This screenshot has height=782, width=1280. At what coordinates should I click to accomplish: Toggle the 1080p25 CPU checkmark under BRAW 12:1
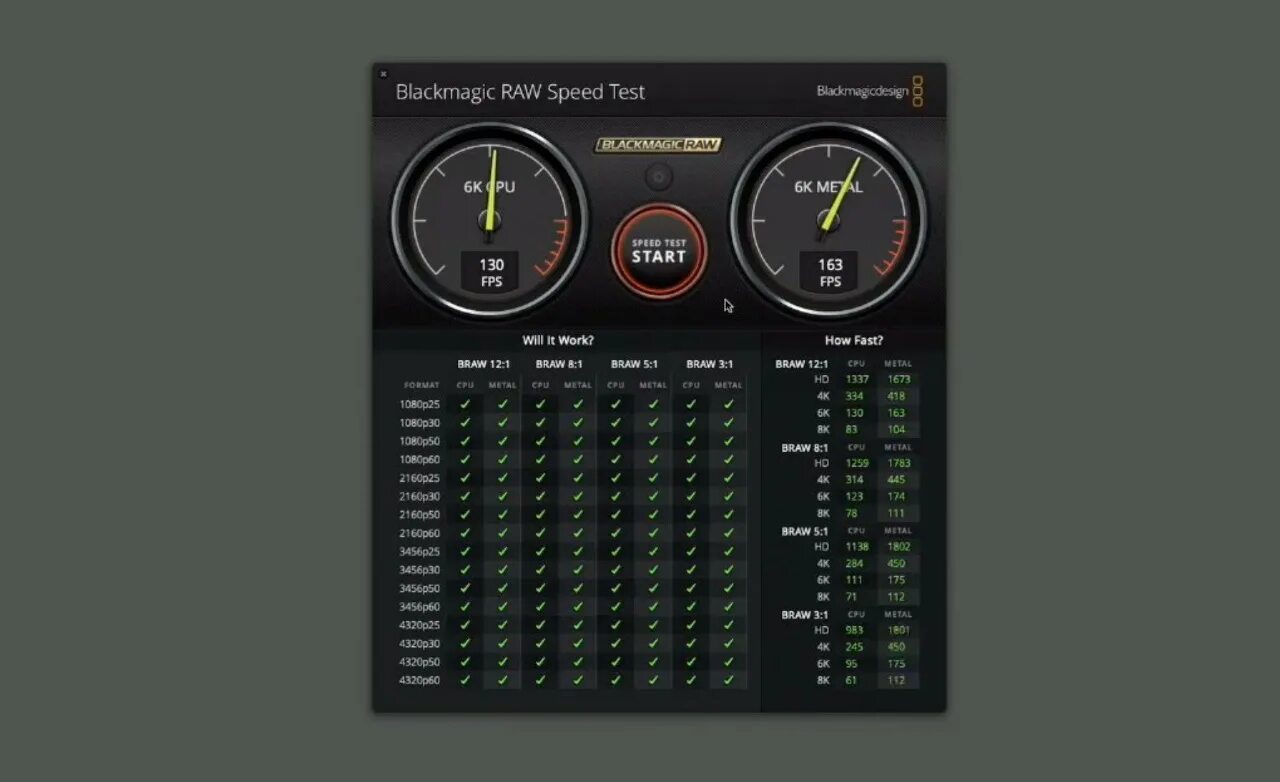pyautogui.click(x=465, y=404)
